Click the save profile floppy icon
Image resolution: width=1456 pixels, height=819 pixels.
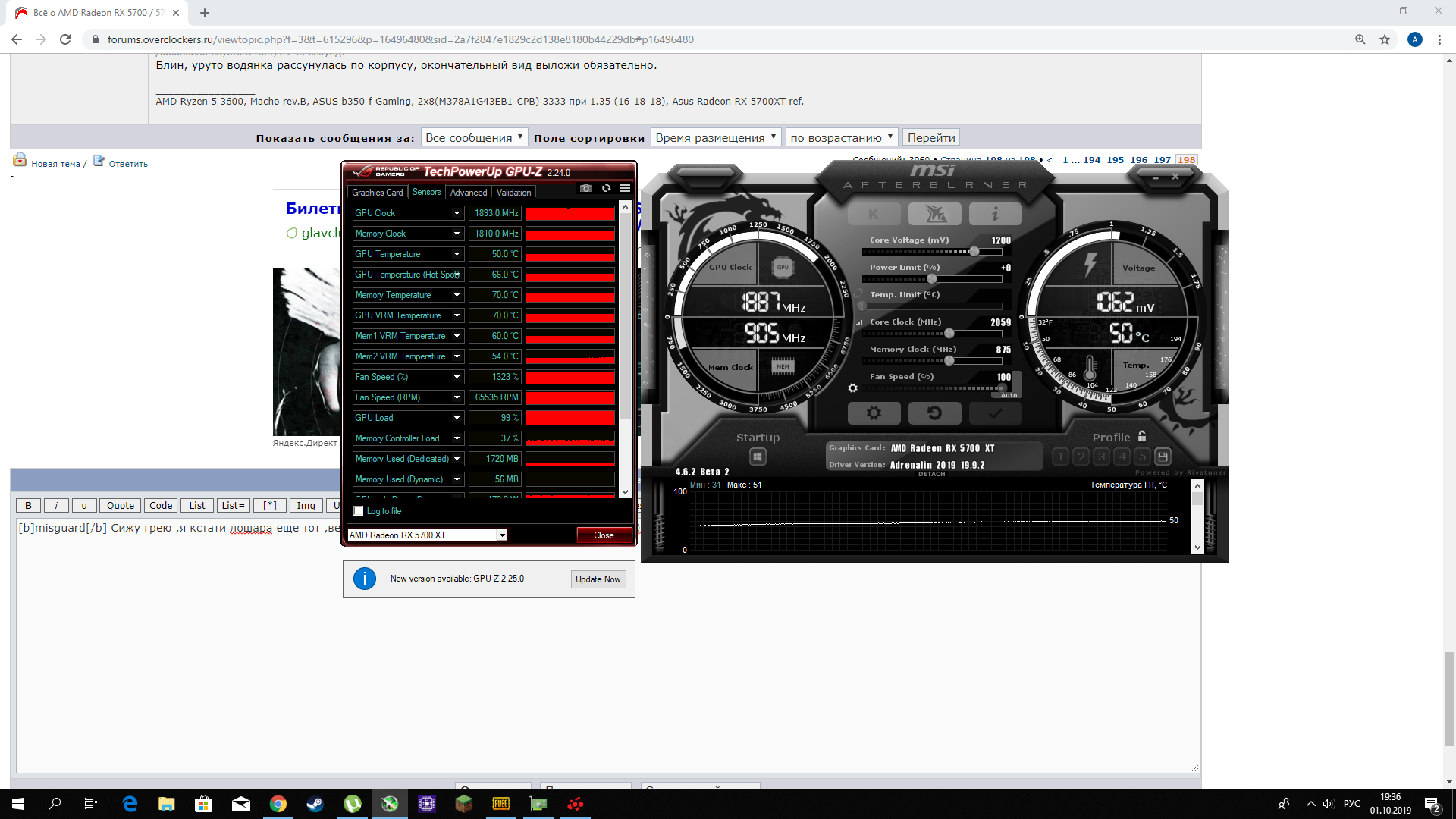pyautogui.click(x=1163, y=457)
